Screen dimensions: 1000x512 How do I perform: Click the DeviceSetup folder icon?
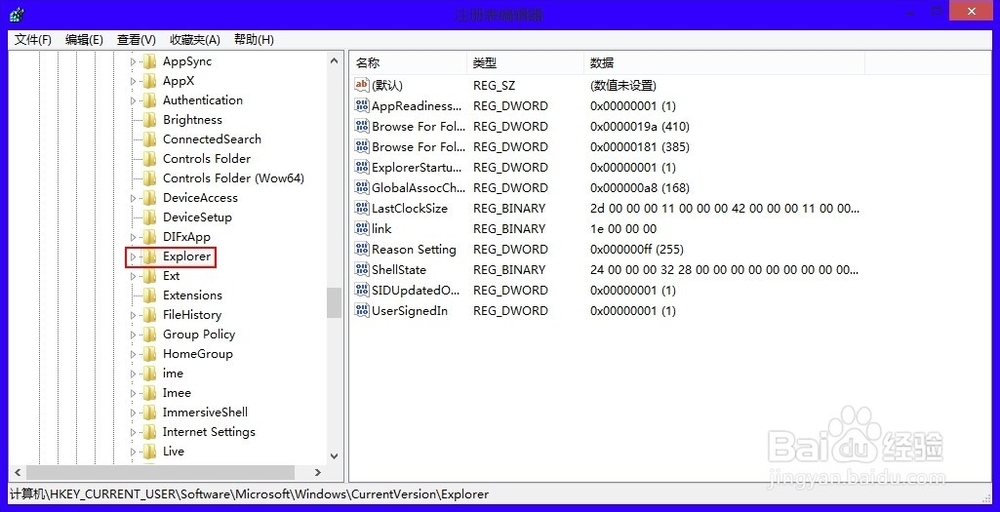click(149, 217)
